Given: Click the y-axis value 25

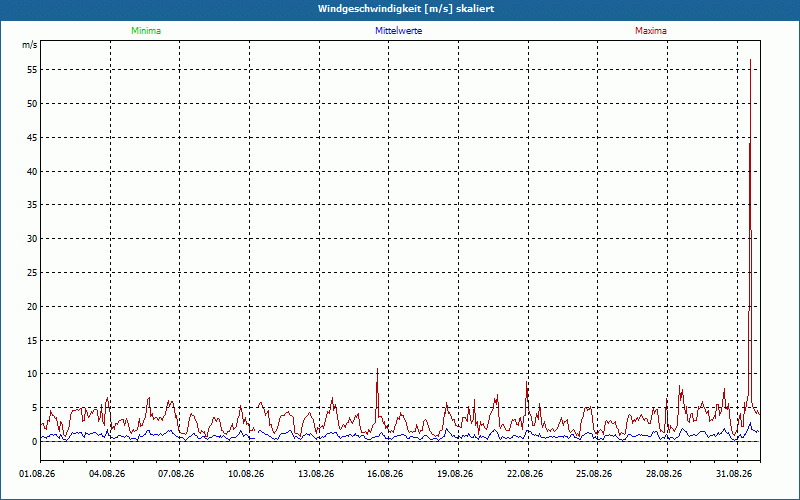Looking at the screenshot, I should click(32, 273).
